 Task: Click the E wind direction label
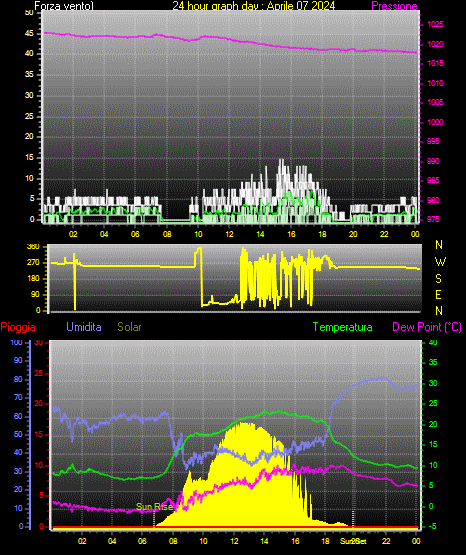point(439,294)
